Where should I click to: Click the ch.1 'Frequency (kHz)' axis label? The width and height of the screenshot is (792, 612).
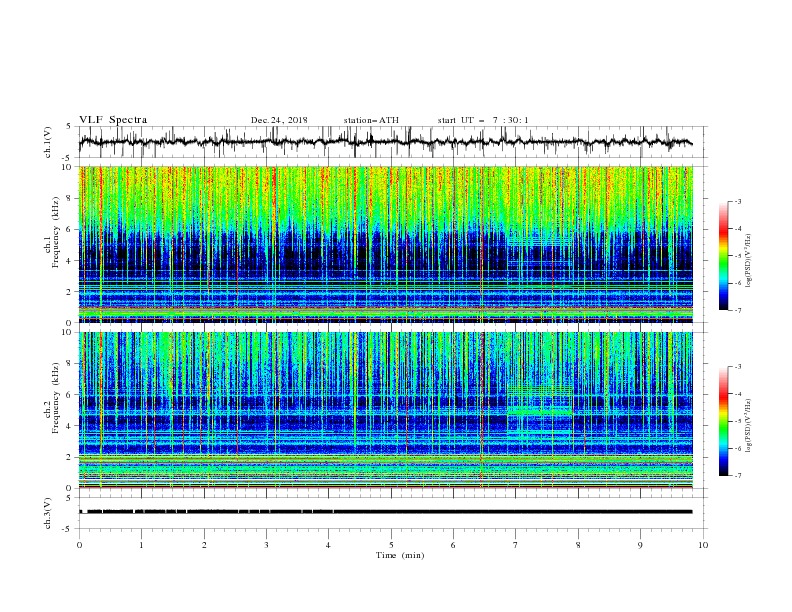pos(56,233)
